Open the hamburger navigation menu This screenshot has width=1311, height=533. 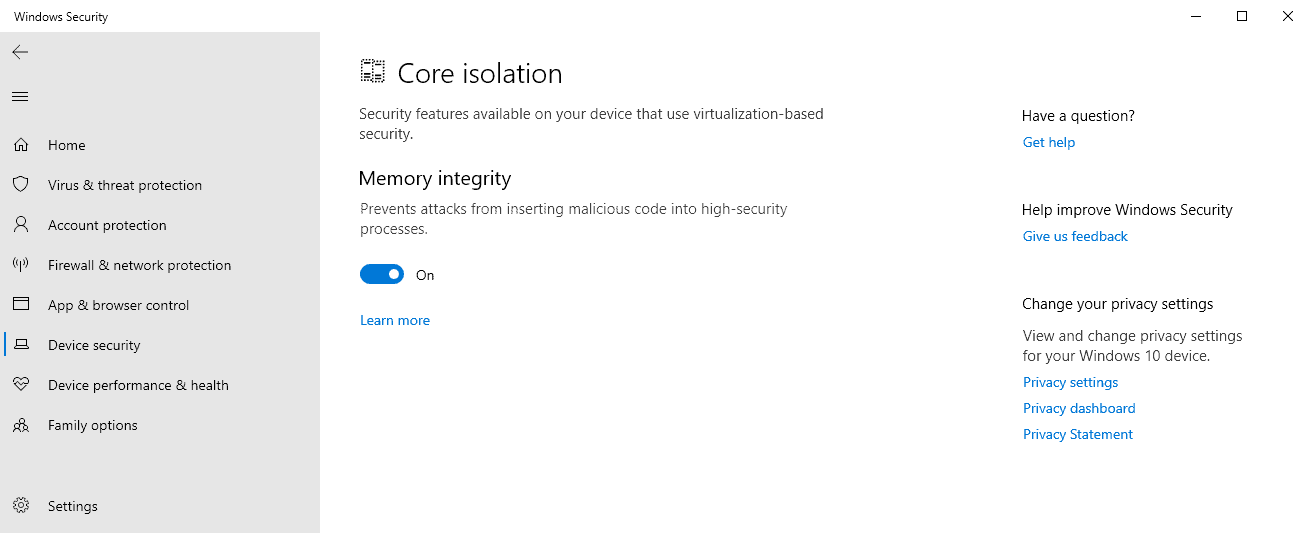(x=20, y=97)
